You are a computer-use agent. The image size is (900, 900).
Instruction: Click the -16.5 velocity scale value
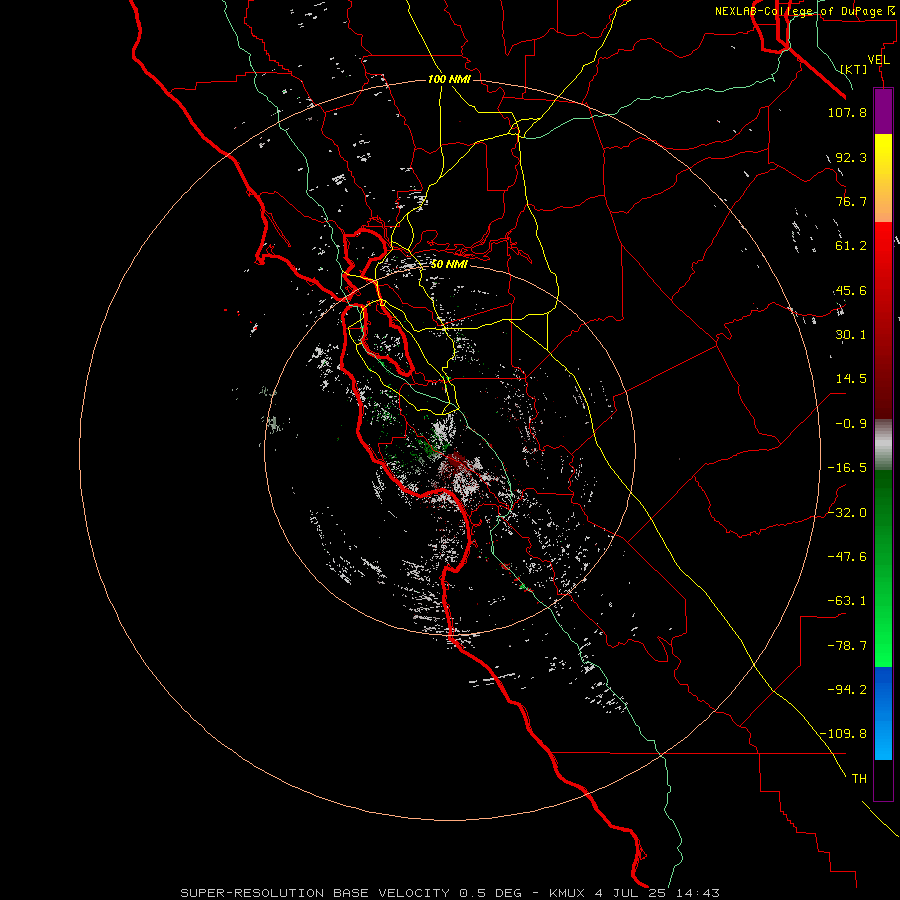pyautogui.click(x=847, y=468)
